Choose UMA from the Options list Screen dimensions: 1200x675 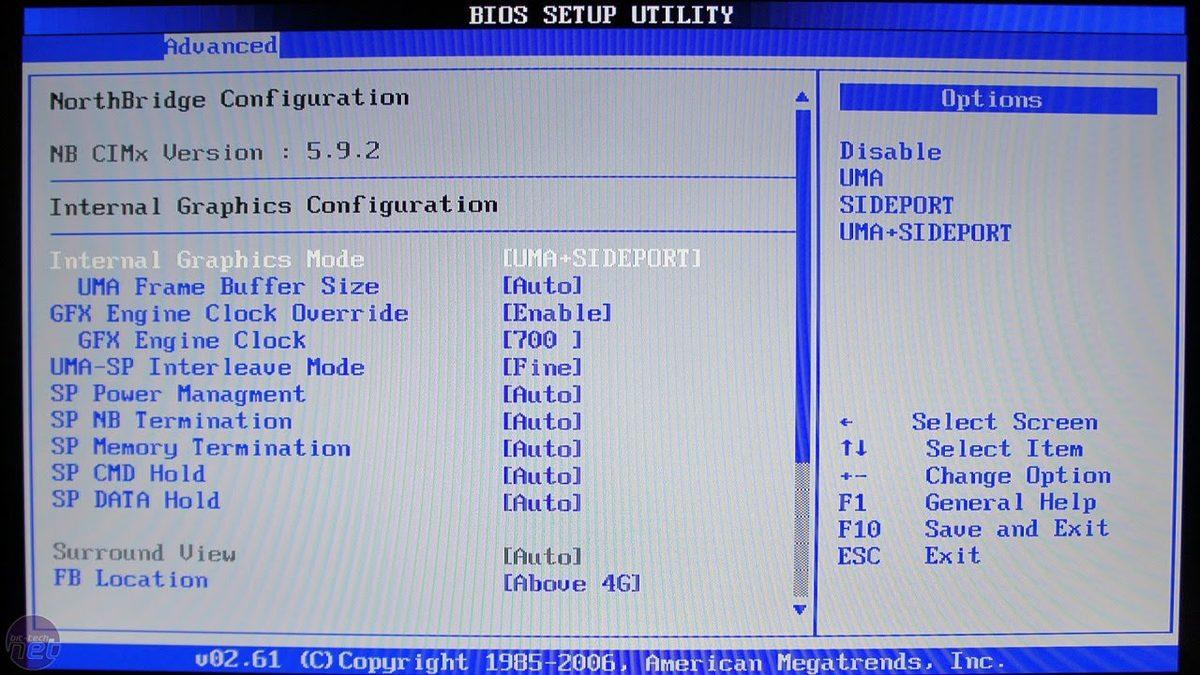[860, 178]
